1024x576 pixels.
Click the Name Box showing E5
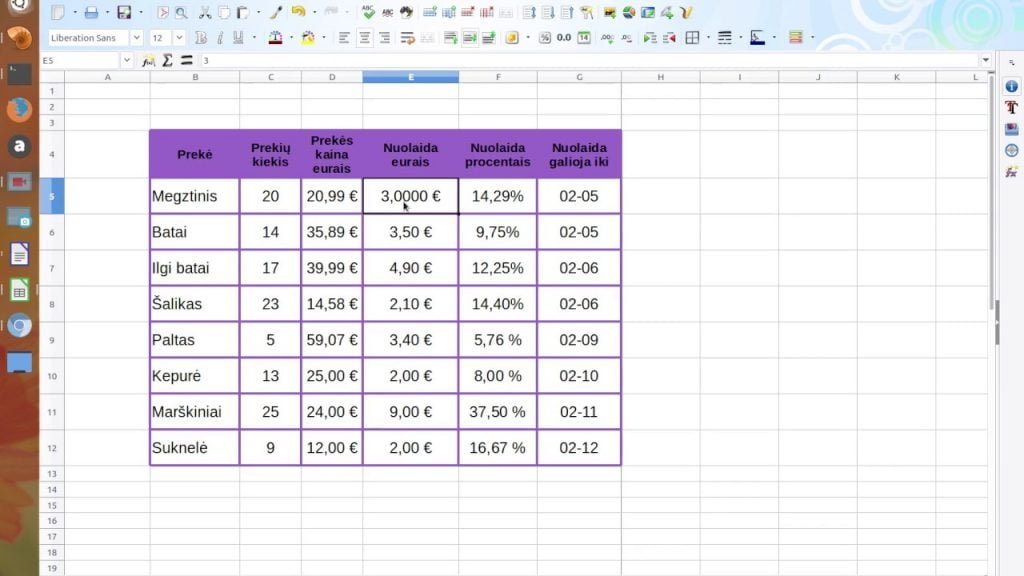[x=81, y=61]
